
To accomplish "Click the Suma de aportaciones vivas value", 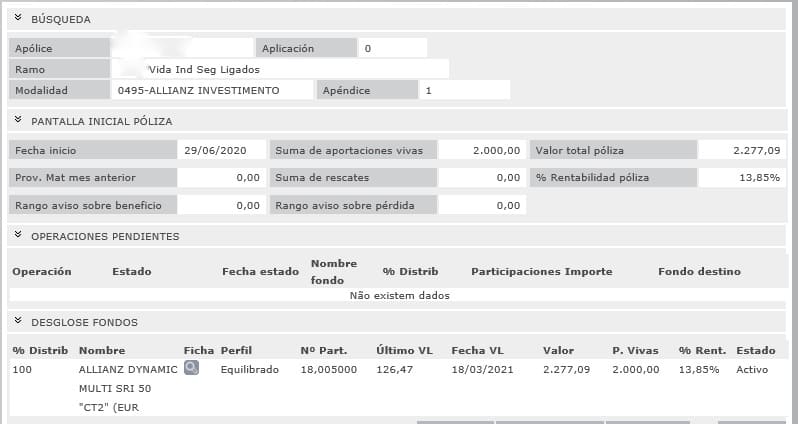I will pos(482,150).
